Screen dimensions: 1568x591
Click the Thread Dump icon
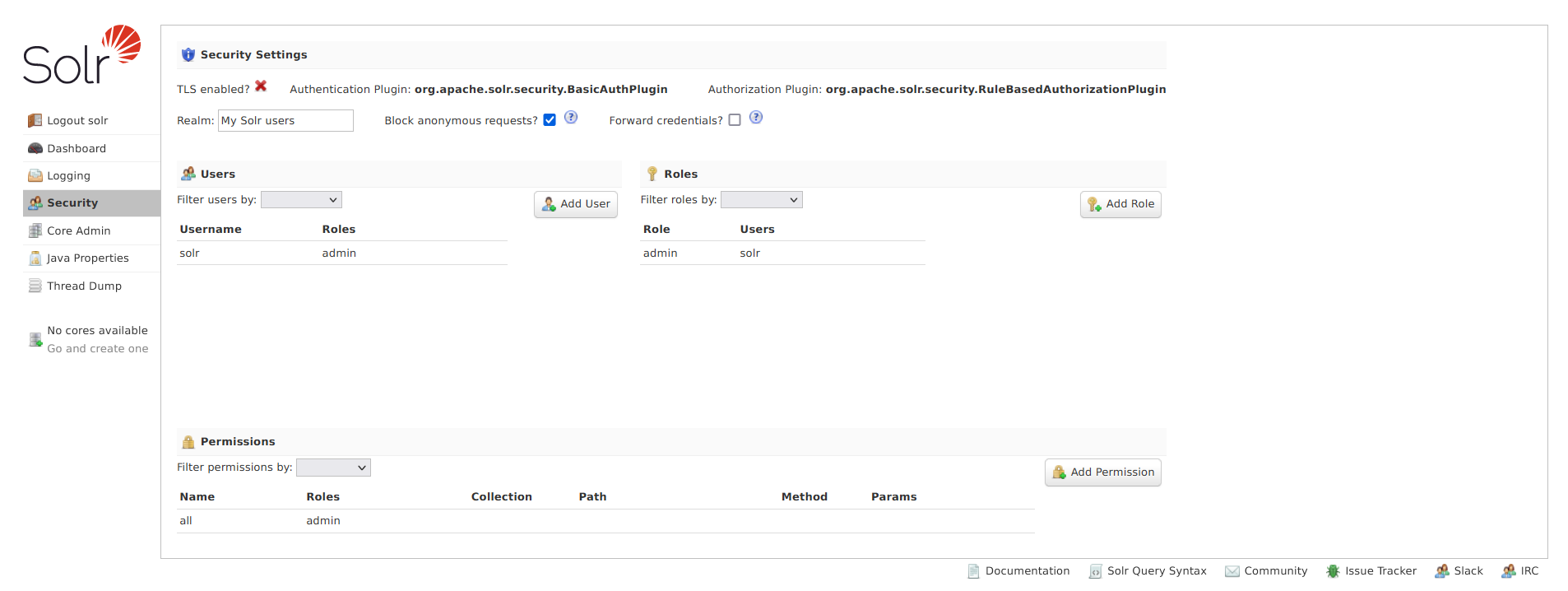[35, 286]
